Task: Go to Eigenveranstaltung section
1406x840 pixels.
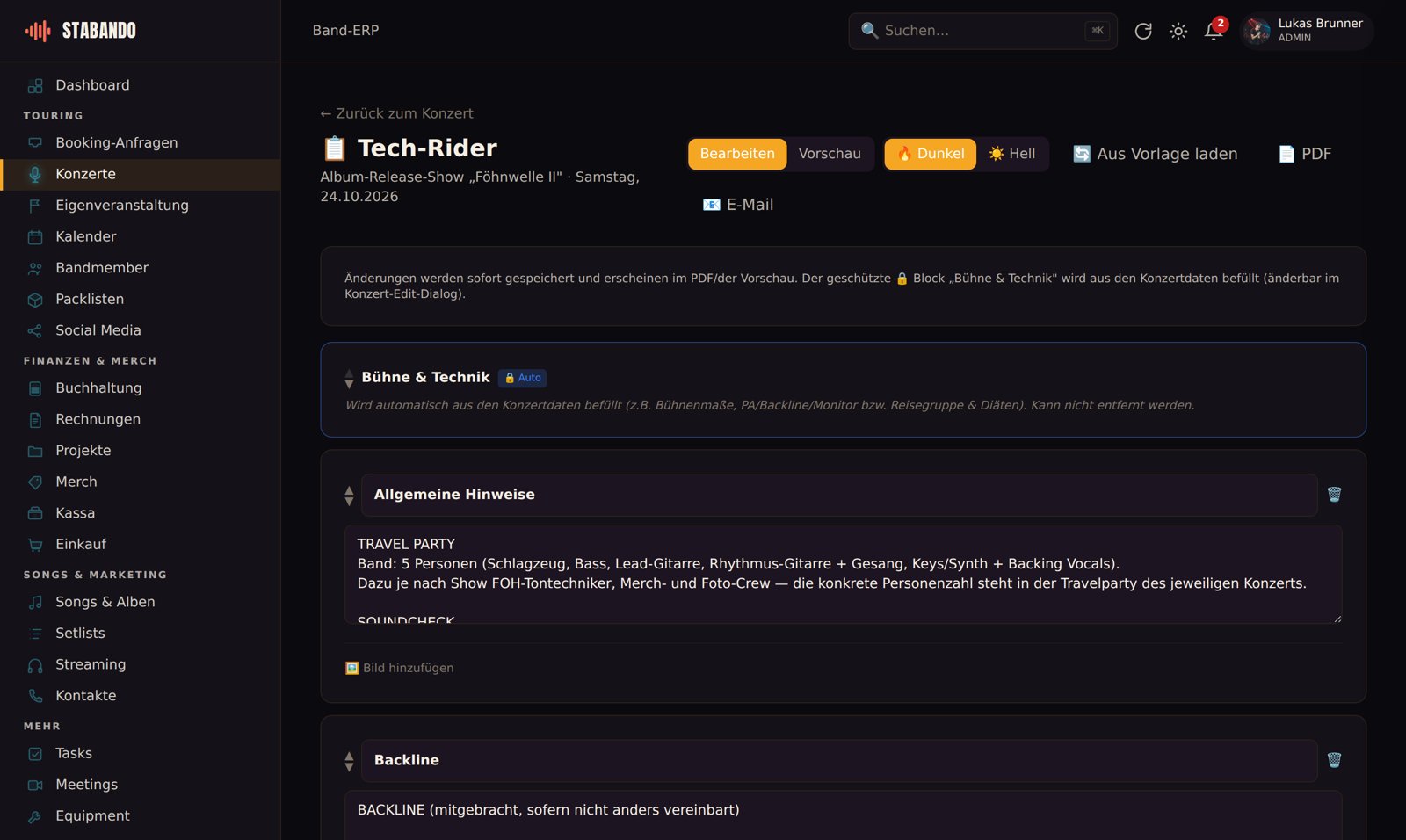Action: tap(141, 205)
